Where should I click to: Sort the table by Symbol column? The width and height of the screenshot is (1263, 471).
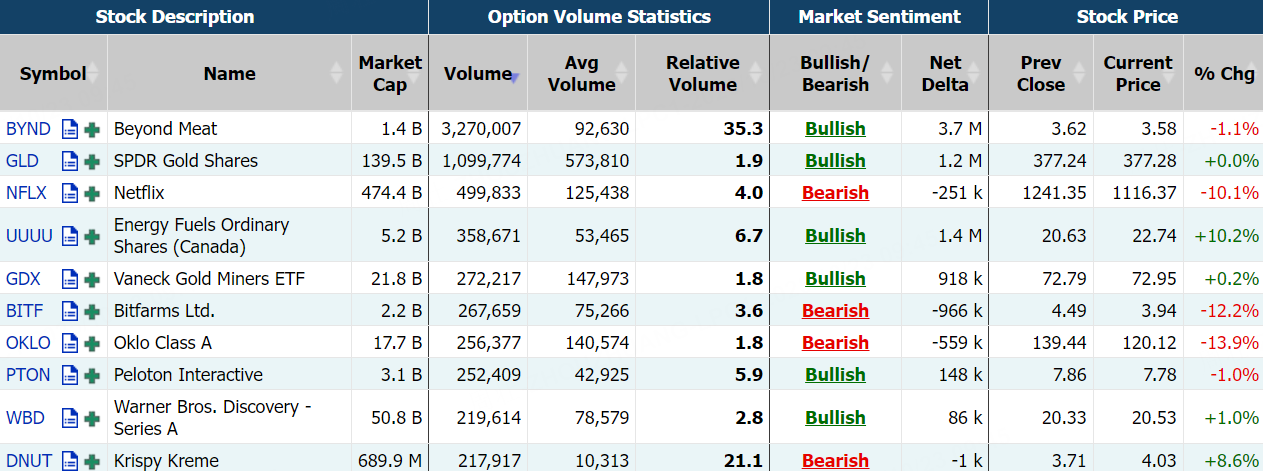tap(53, 73)
